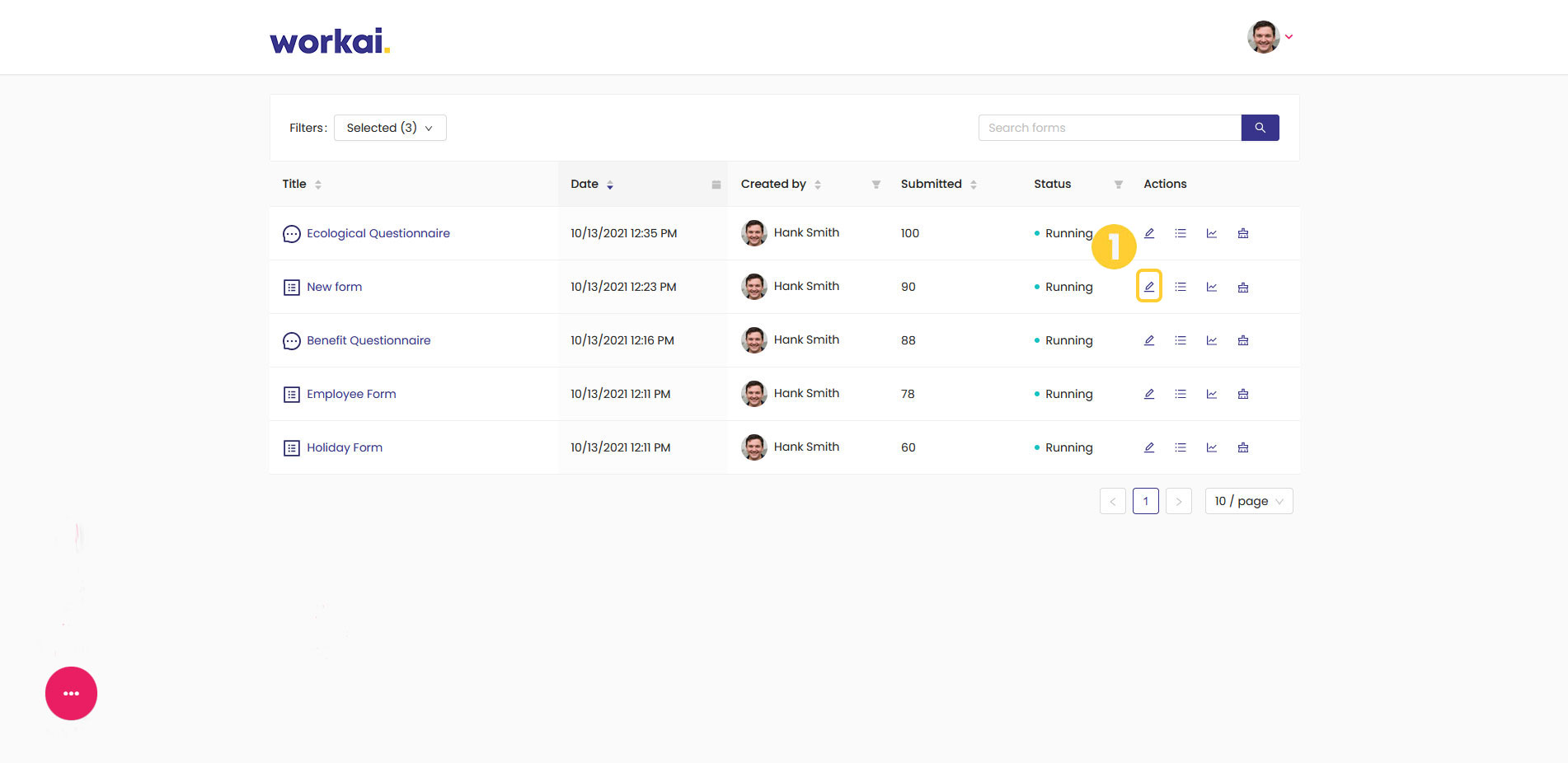Click submitted count 78
The height and width of the screenshot is (763, 1568).
(x=908, y=394)
